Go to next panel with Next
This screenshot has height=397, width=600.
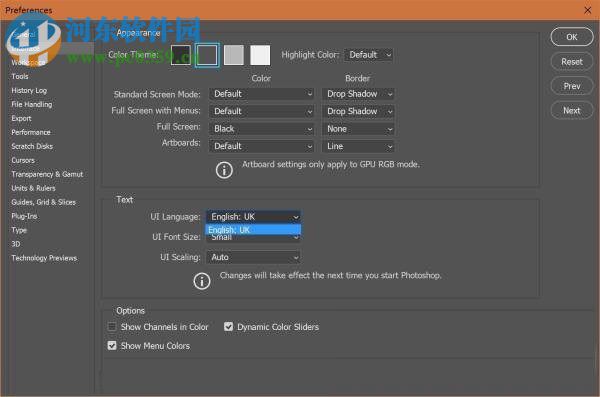(x=572, y=111)
